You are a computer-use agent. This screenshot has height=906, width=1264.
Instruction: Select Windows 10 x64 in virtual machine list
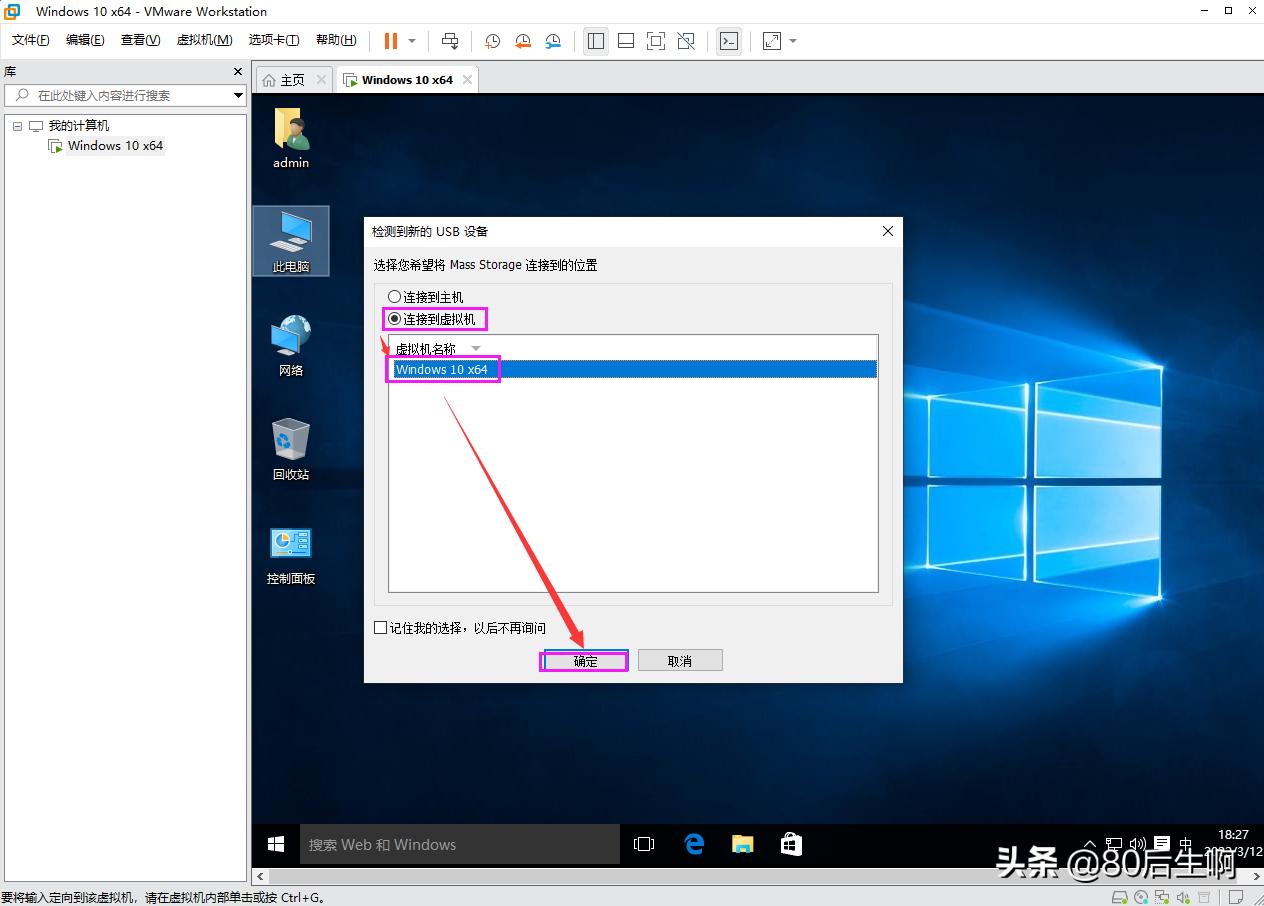[x=442, y=369]
